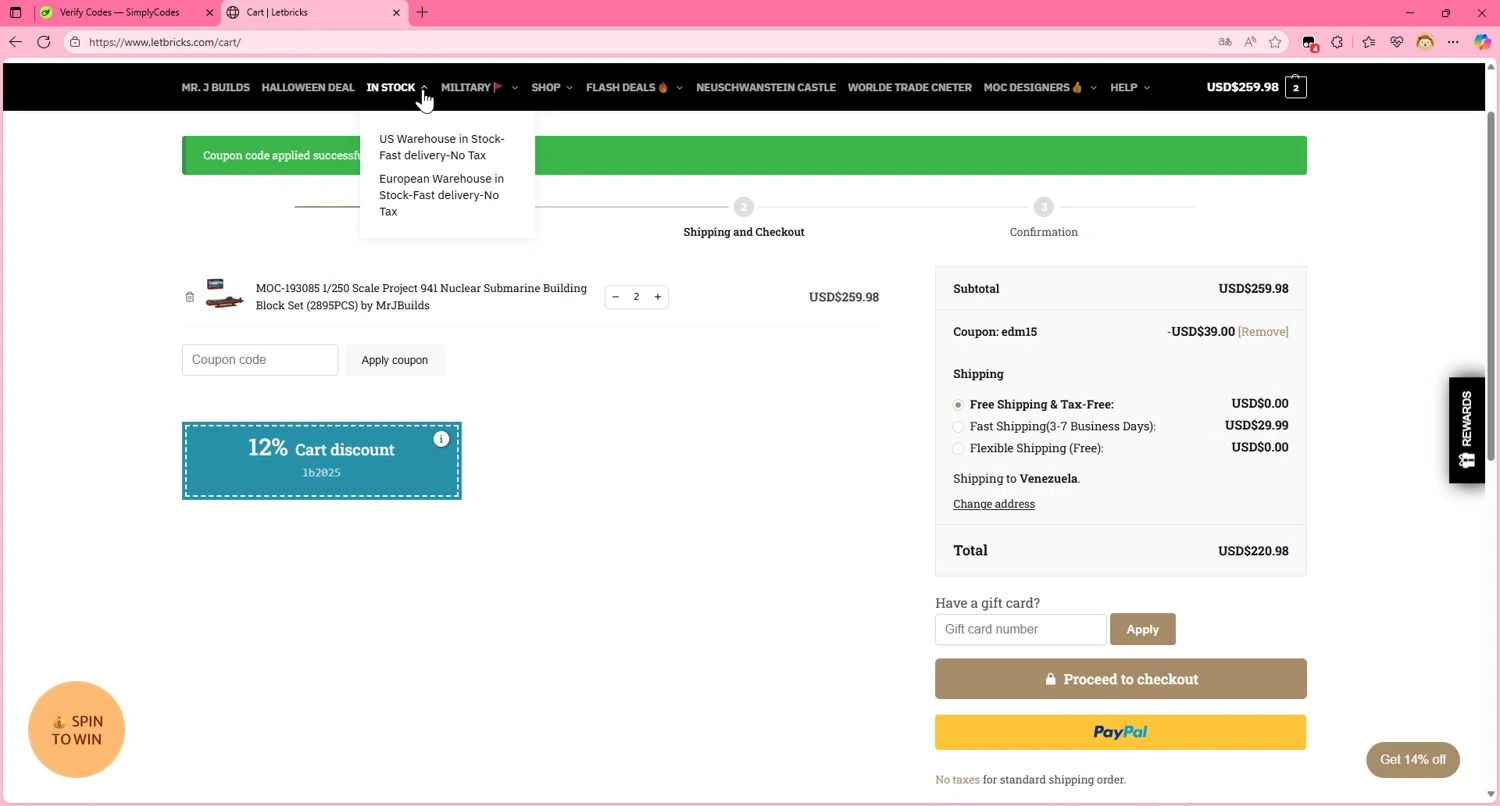
Task: Open the submarine product title link
Action: click(421, 297)
